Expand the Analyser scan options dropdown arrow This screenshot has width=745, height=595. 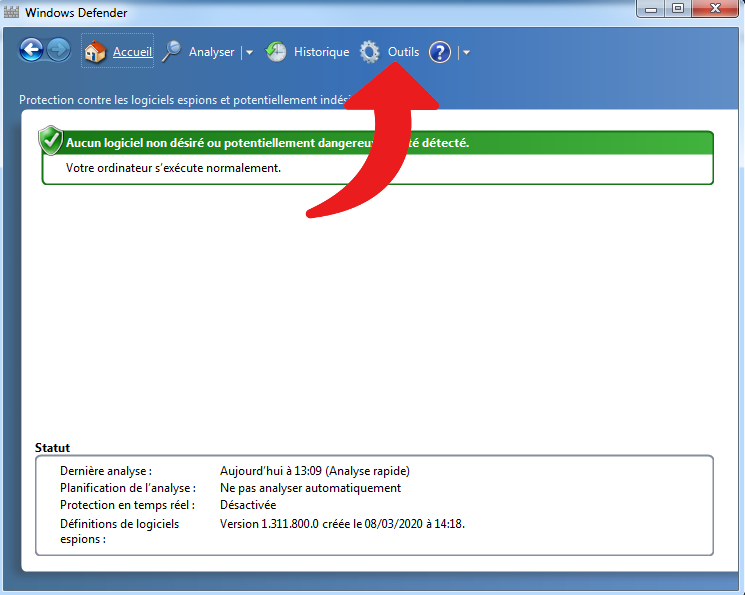point(249,52)
